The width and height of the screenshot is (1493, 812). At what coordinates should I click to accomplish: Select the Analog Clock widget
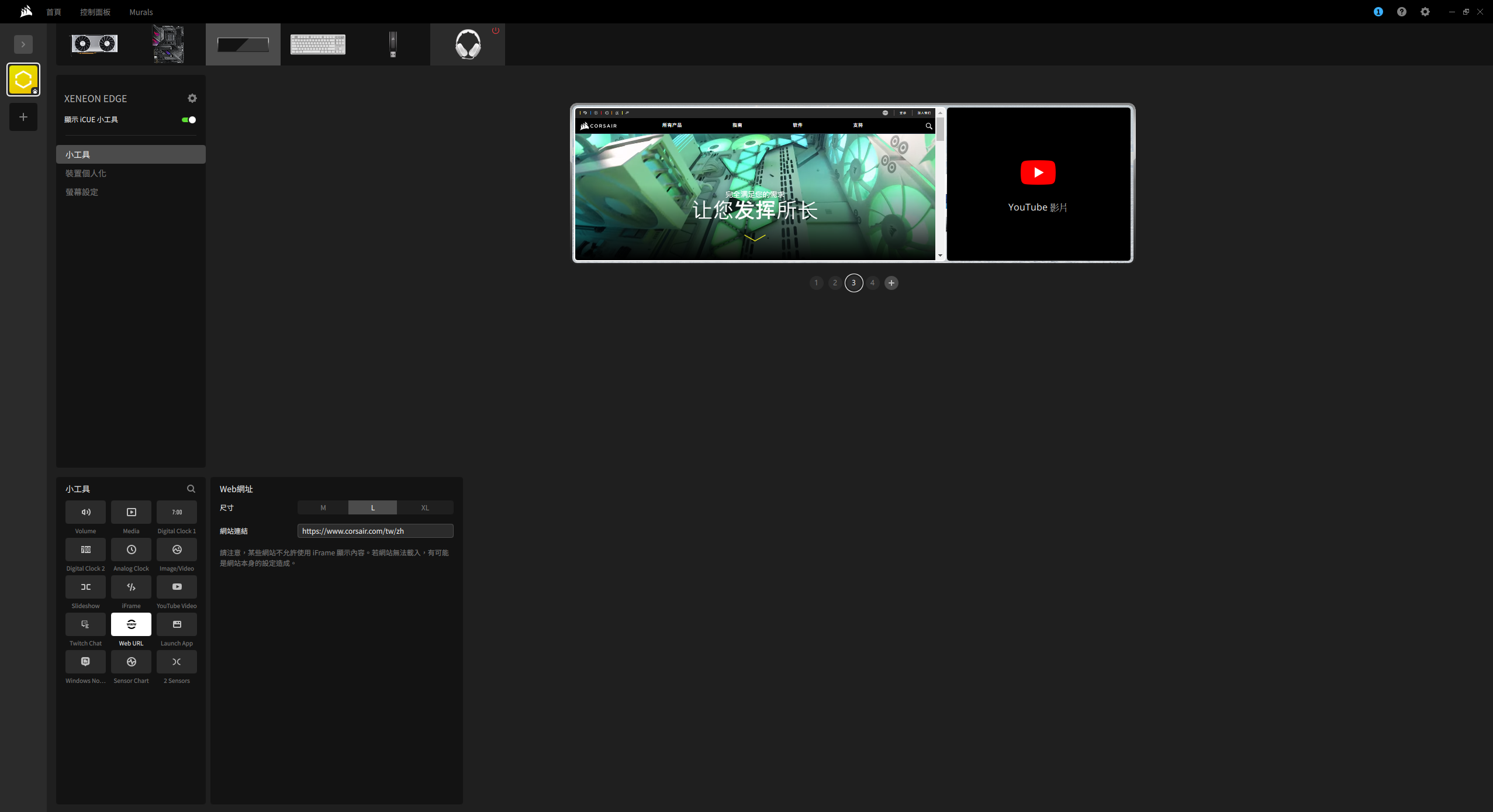(131, 550)
